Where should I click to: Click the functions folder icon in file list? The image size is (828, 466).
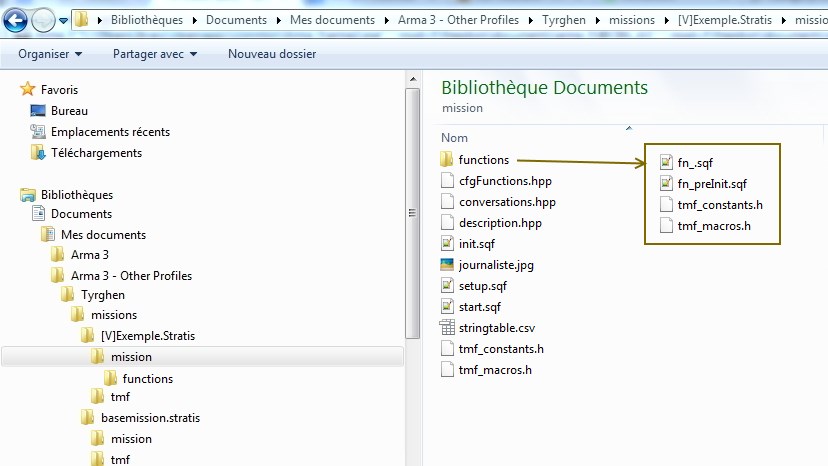point(448,160)
